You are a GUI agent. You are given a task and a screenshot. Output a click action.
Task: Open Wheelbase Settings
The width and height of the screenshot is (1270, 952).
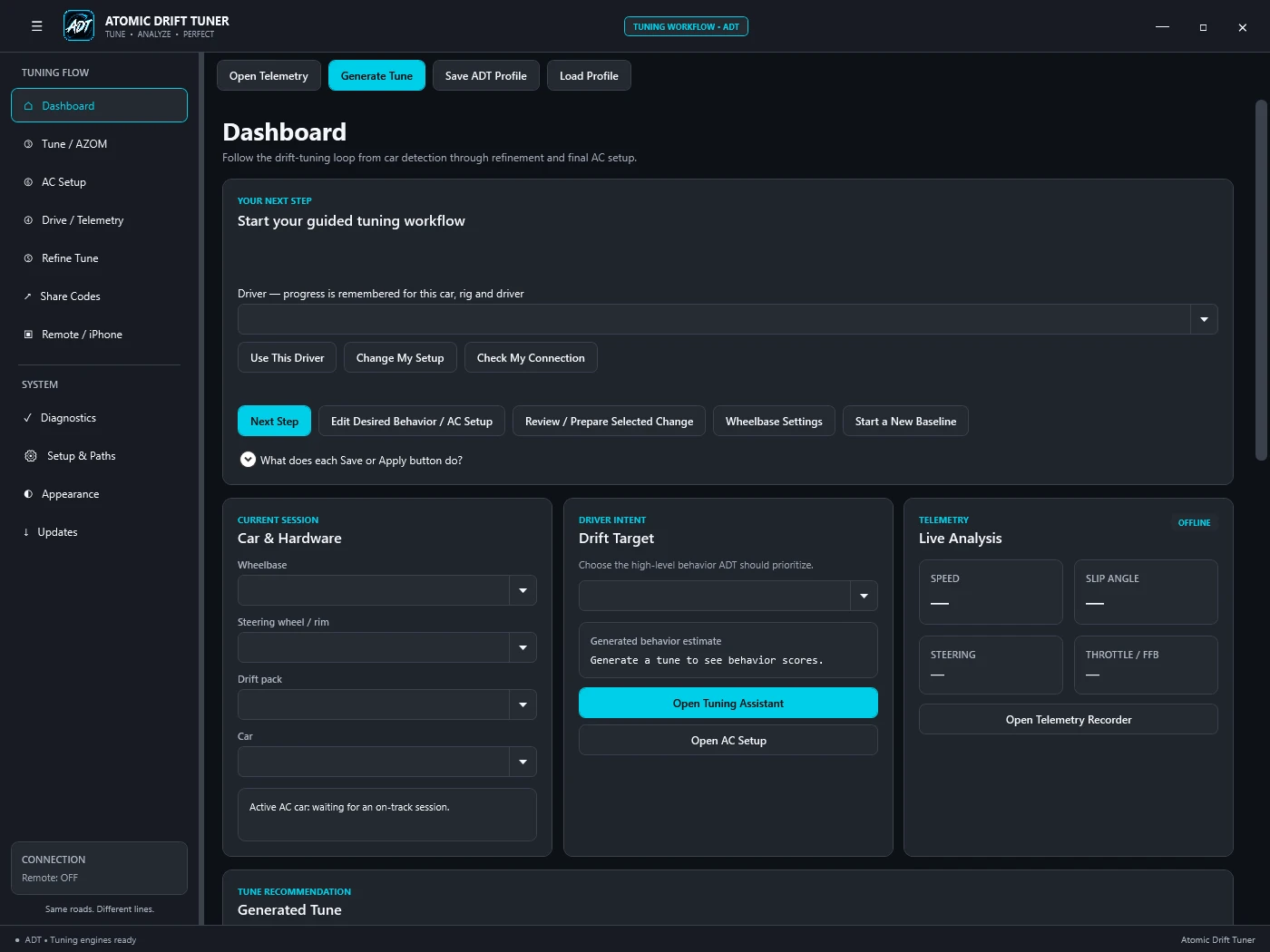(x=774, y=421)
